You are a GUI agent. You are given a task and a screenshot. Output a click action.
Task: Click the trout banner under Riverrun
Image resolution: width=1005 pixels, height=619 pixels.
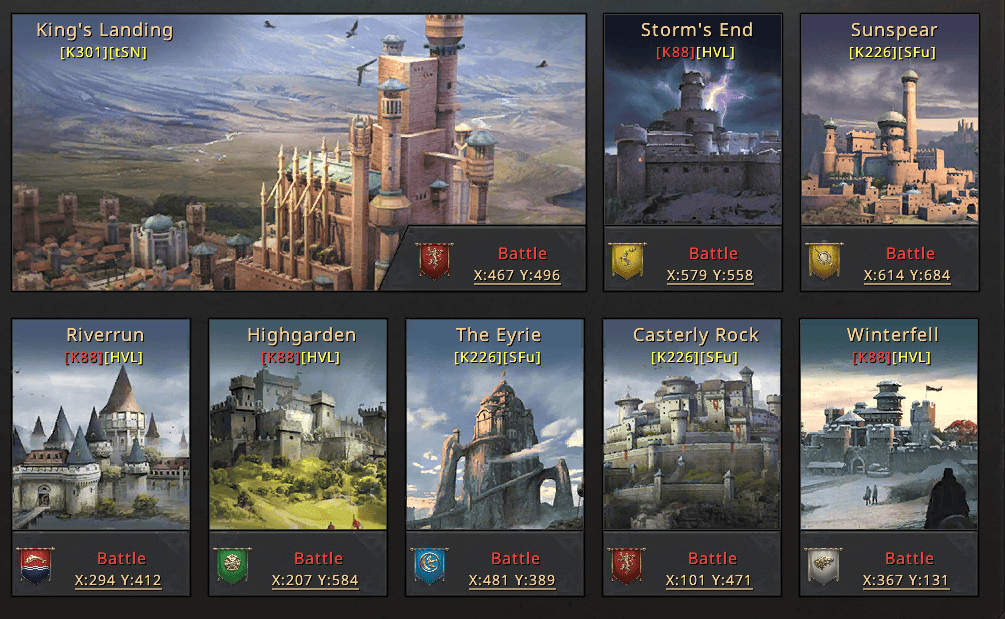[35, 566]
